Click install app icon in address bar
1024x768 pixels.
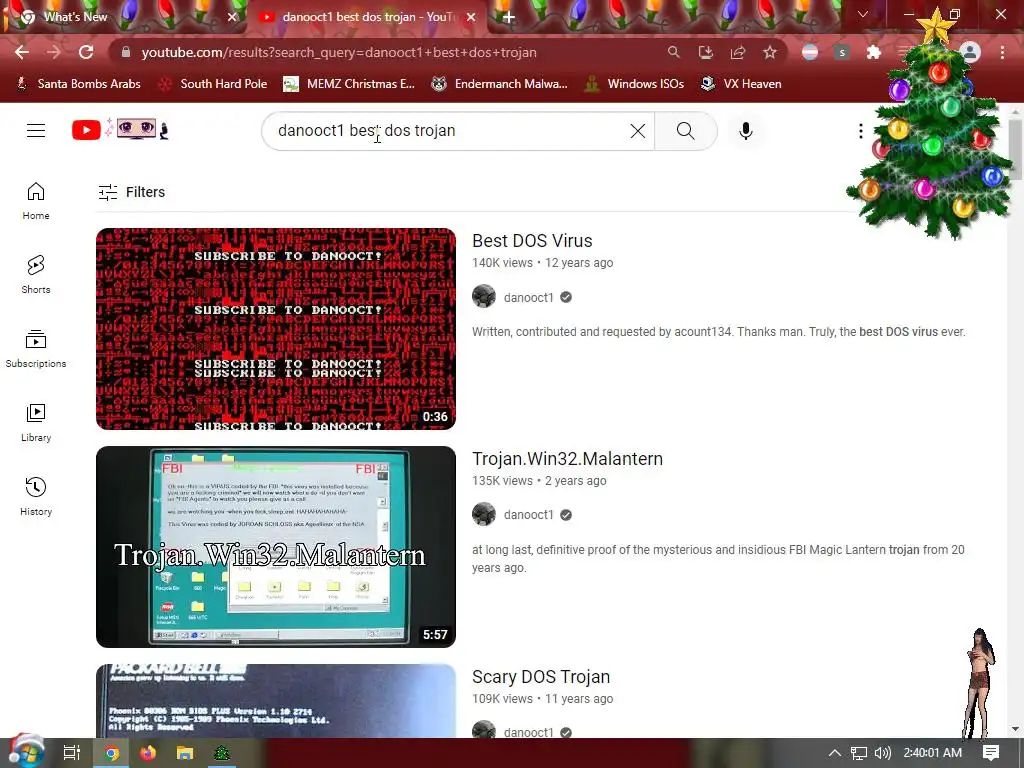tap(705, 52)
